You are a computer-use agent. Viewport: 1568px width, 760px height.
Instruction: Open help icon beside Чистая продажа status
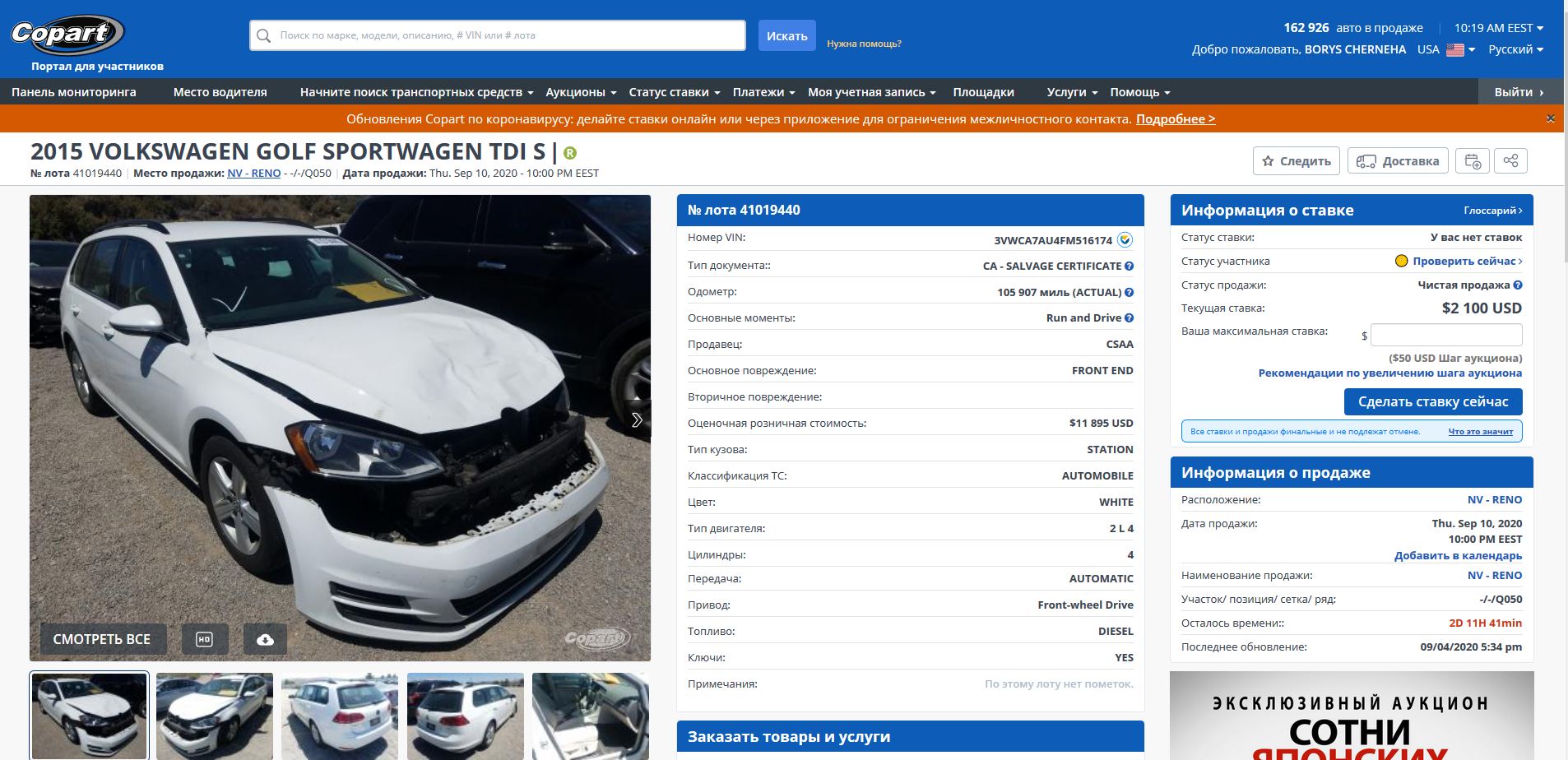[1518, 285]
